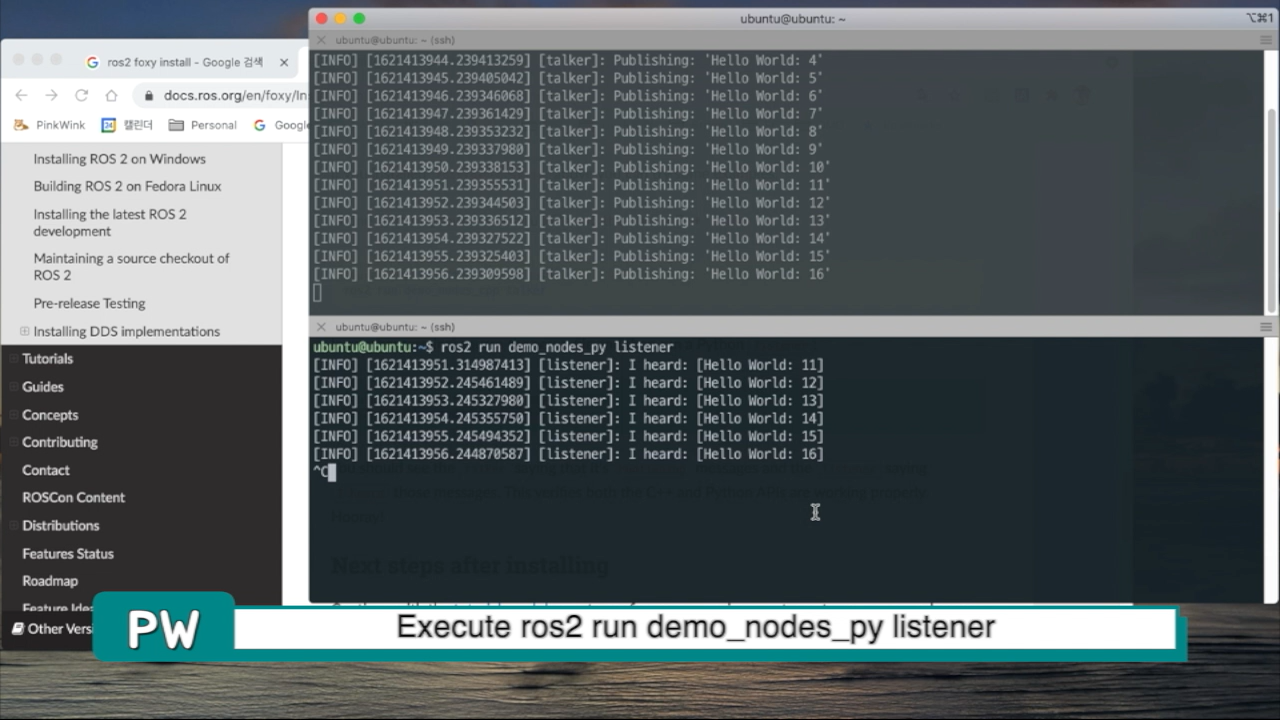Screen dimensions: 1280x720
Task: Open the Roadmap page
Action: coord(50,580)
